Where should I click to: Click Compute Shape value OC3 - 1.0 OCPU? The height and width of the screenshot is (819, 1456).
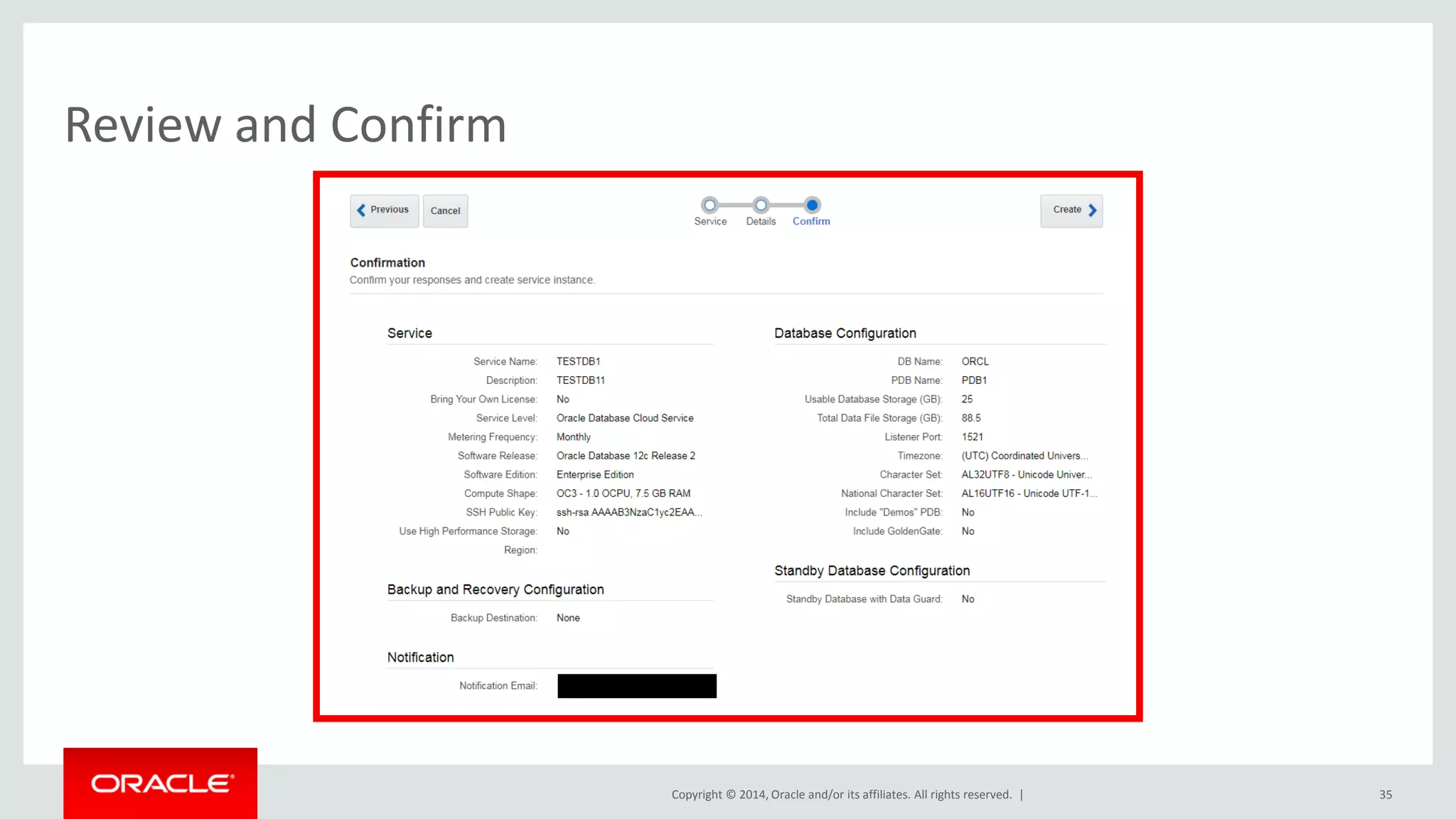623,493
